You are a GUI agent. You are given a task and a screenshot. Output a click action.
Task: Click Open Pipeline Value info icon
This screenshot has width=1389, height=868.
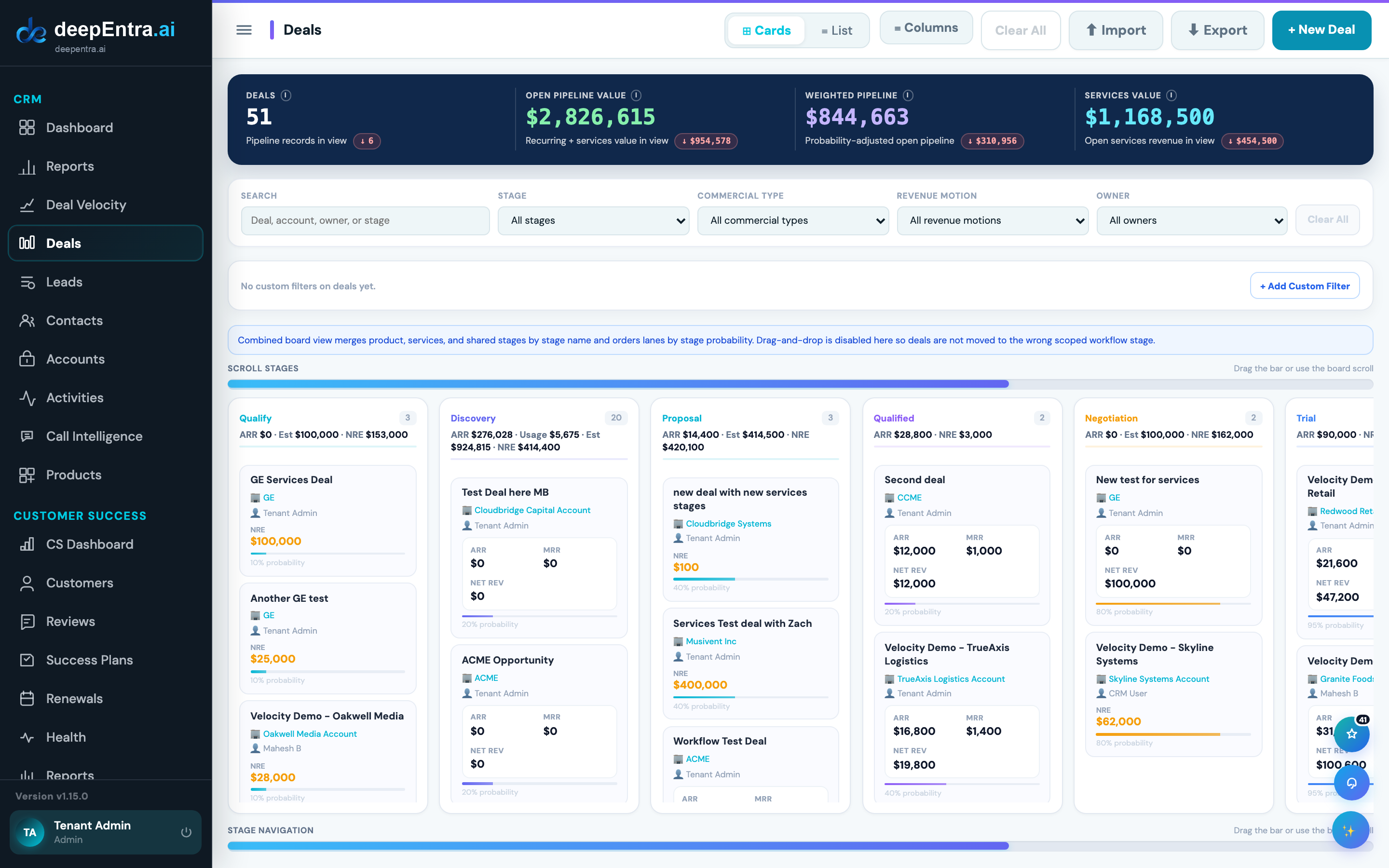(636, 95)
